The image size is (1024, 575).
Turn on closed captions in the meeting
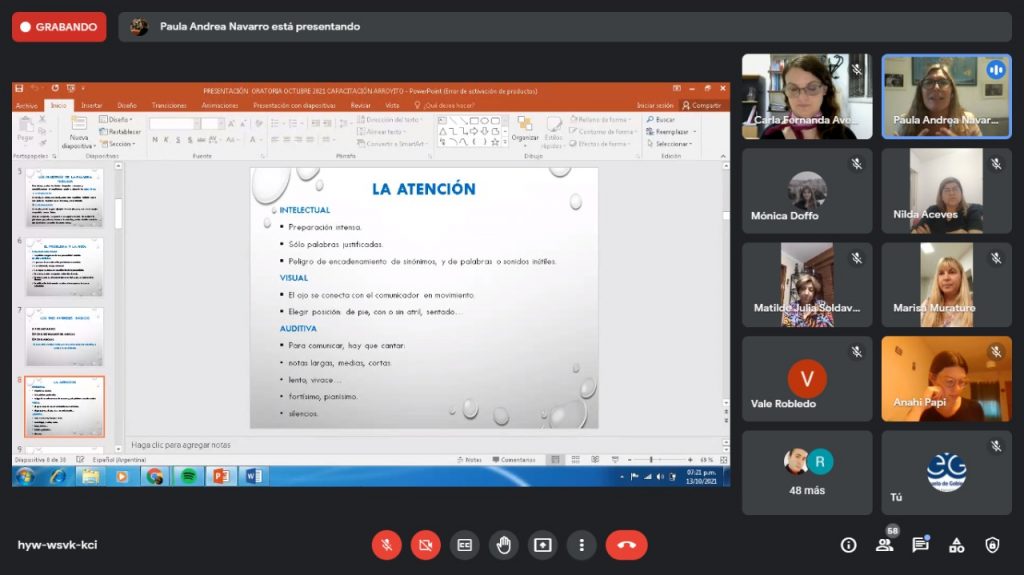pyautogui.click(x=464, y=545)
